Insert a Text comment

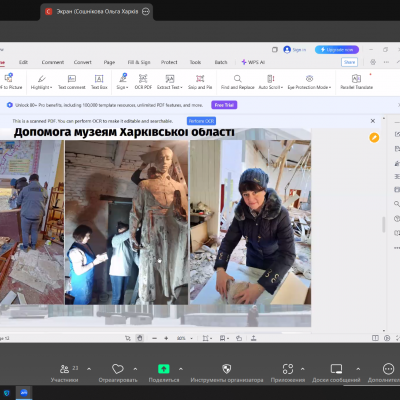(72, 82)
